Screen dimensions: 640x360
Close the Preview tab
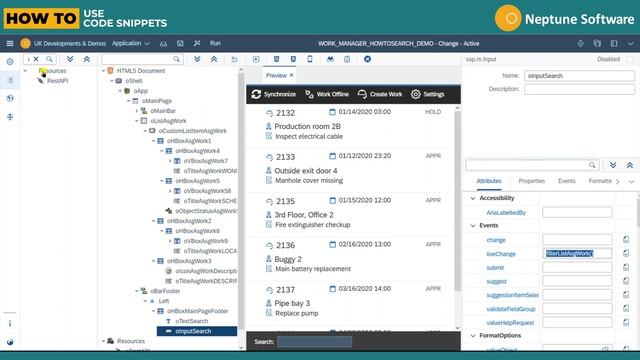(291, 75)
